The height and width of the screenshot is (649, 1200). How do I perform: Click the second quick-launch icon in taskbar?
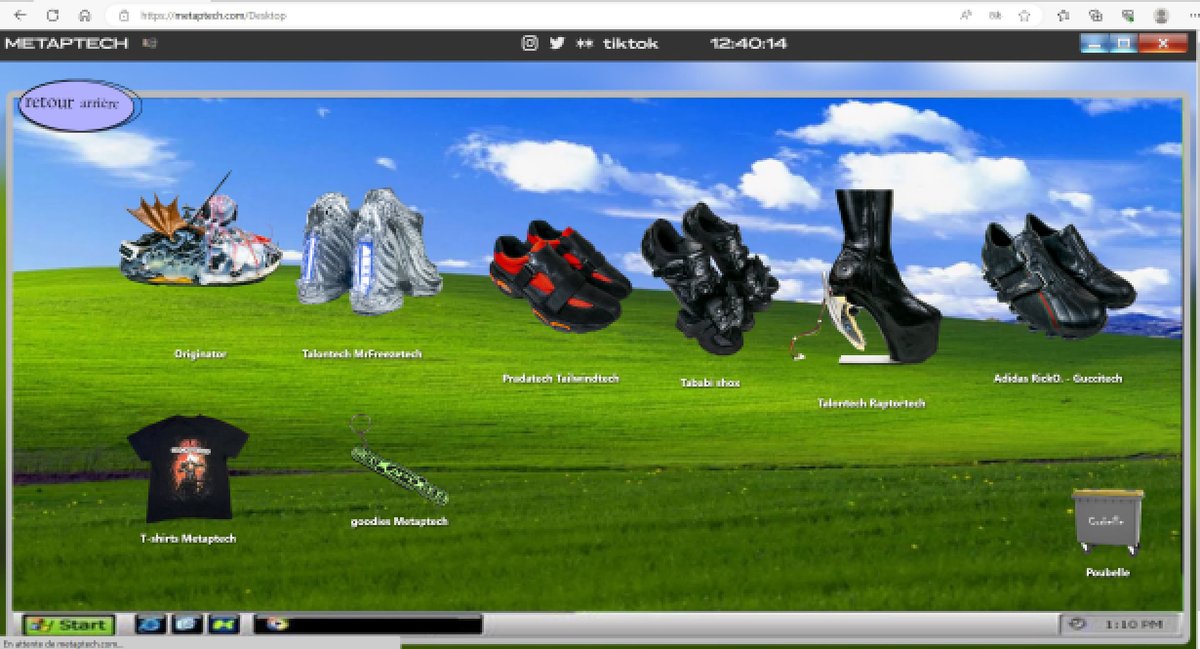coord(188,624)
